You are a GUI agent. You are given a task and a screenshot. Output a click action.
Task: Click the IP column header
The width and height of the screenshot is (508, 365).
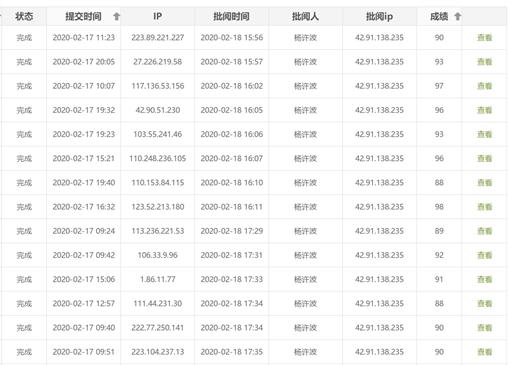pos(158,16)
